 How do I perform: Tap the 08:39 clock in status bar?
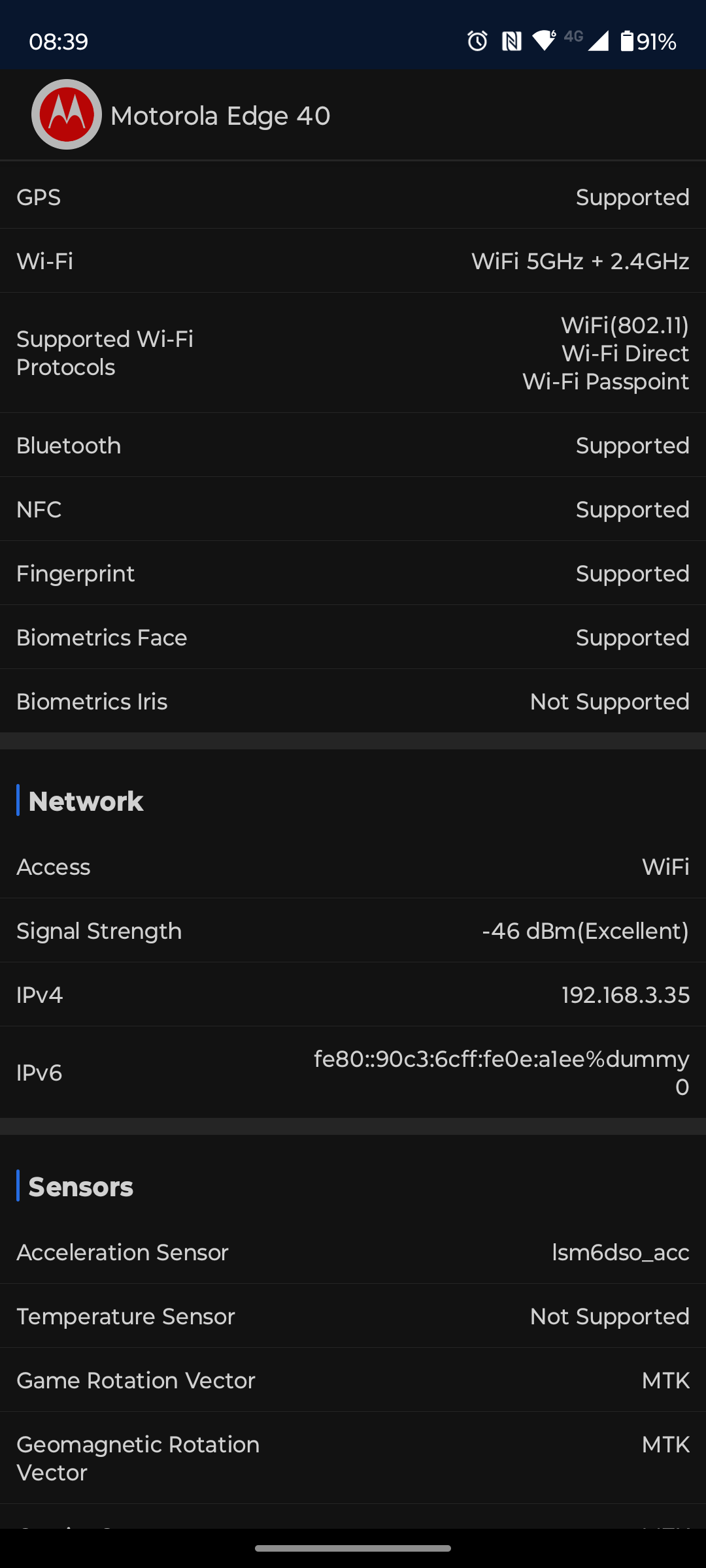pyautogui.click(x=59, y=42)
